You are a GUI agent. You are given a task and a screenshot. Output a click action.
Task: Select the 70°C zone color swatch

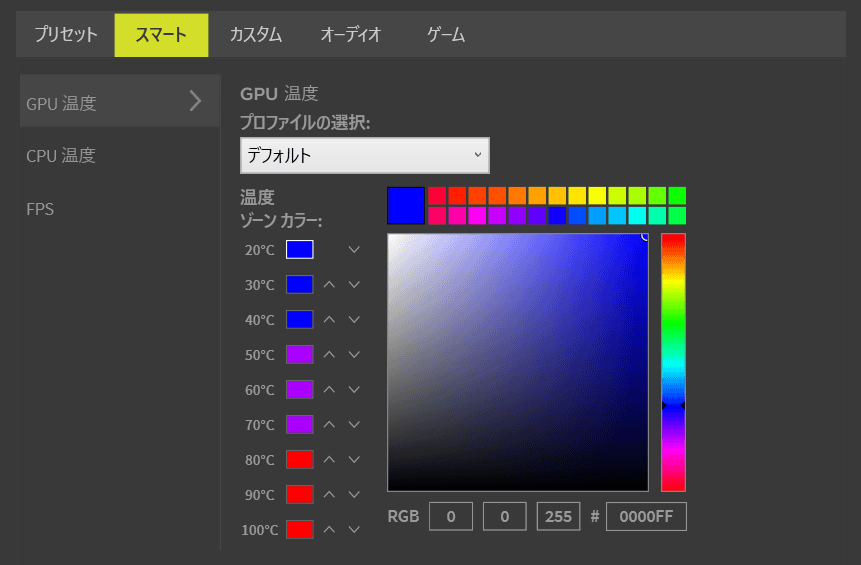[x=300, y=424]
